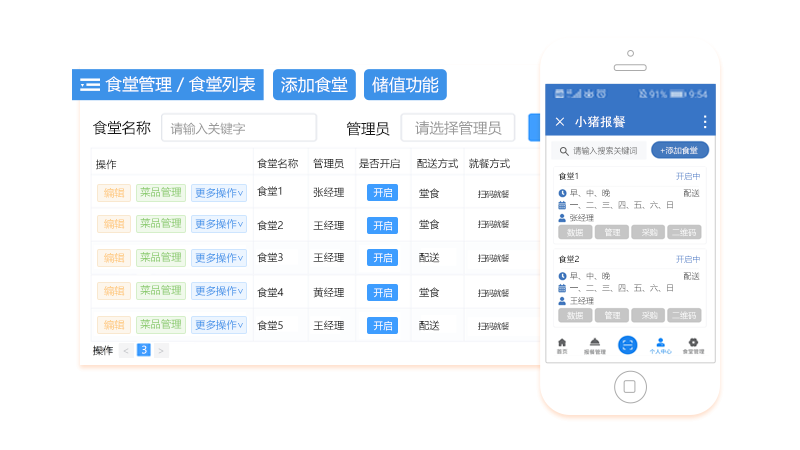
Task: Click 编辑 for 食堂2
Action: coord(114,224)
